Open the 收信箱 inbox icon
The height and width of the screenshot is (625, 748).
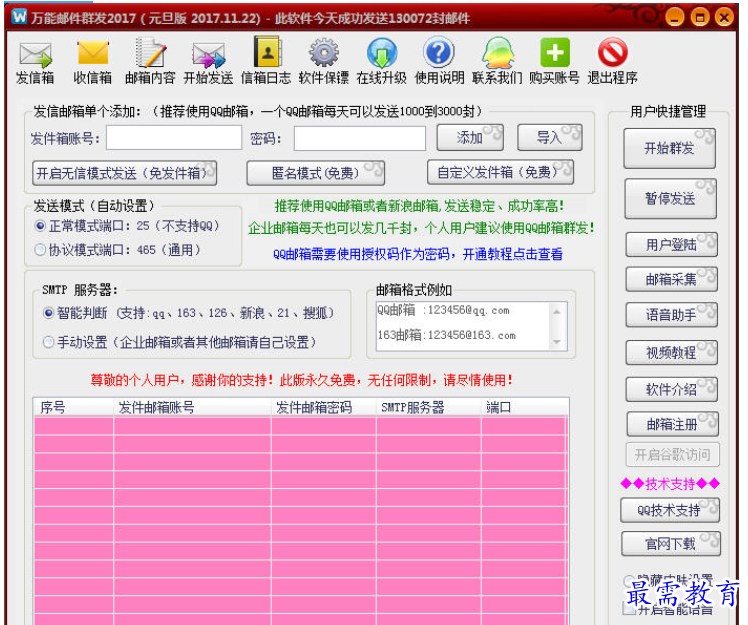(x=92, y=54)
